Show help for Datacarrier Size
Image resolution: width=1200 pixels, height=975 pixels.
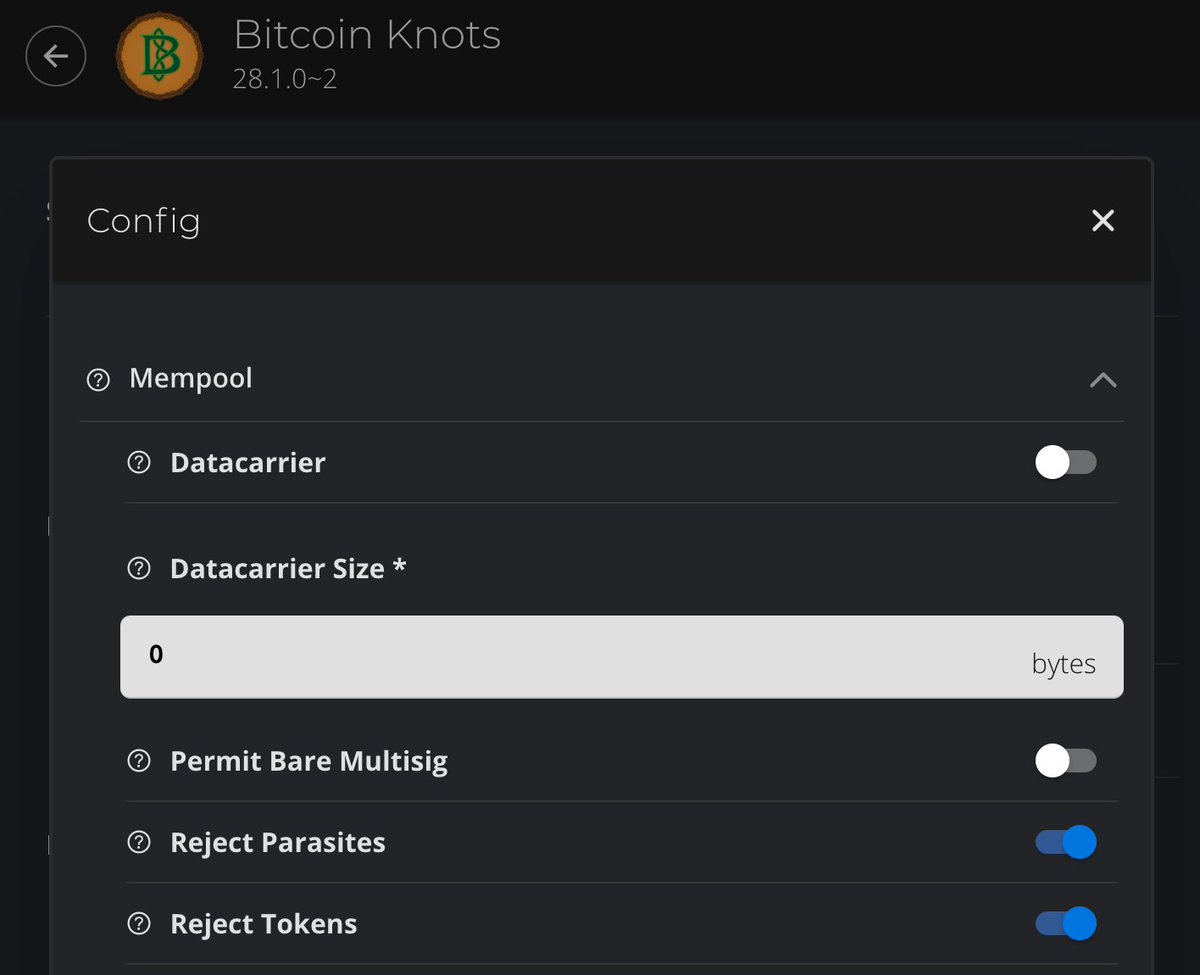[139, 569]
